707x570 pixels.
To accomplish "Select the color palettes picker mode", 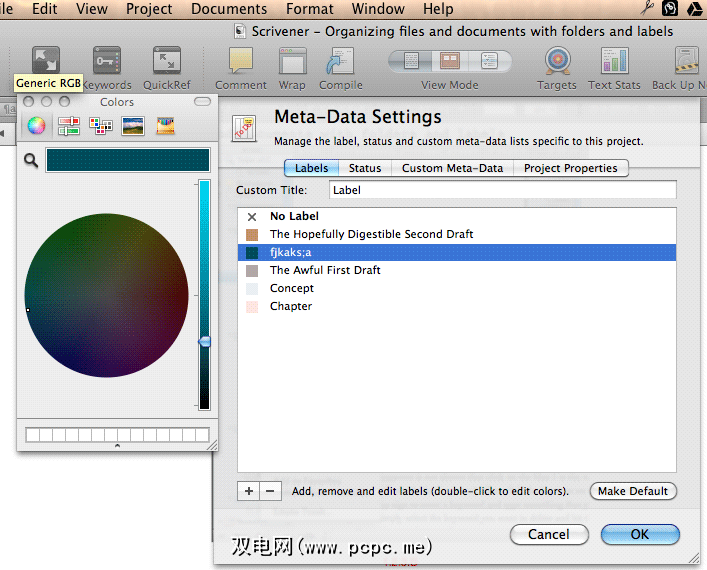I will [x=101, y=126].
